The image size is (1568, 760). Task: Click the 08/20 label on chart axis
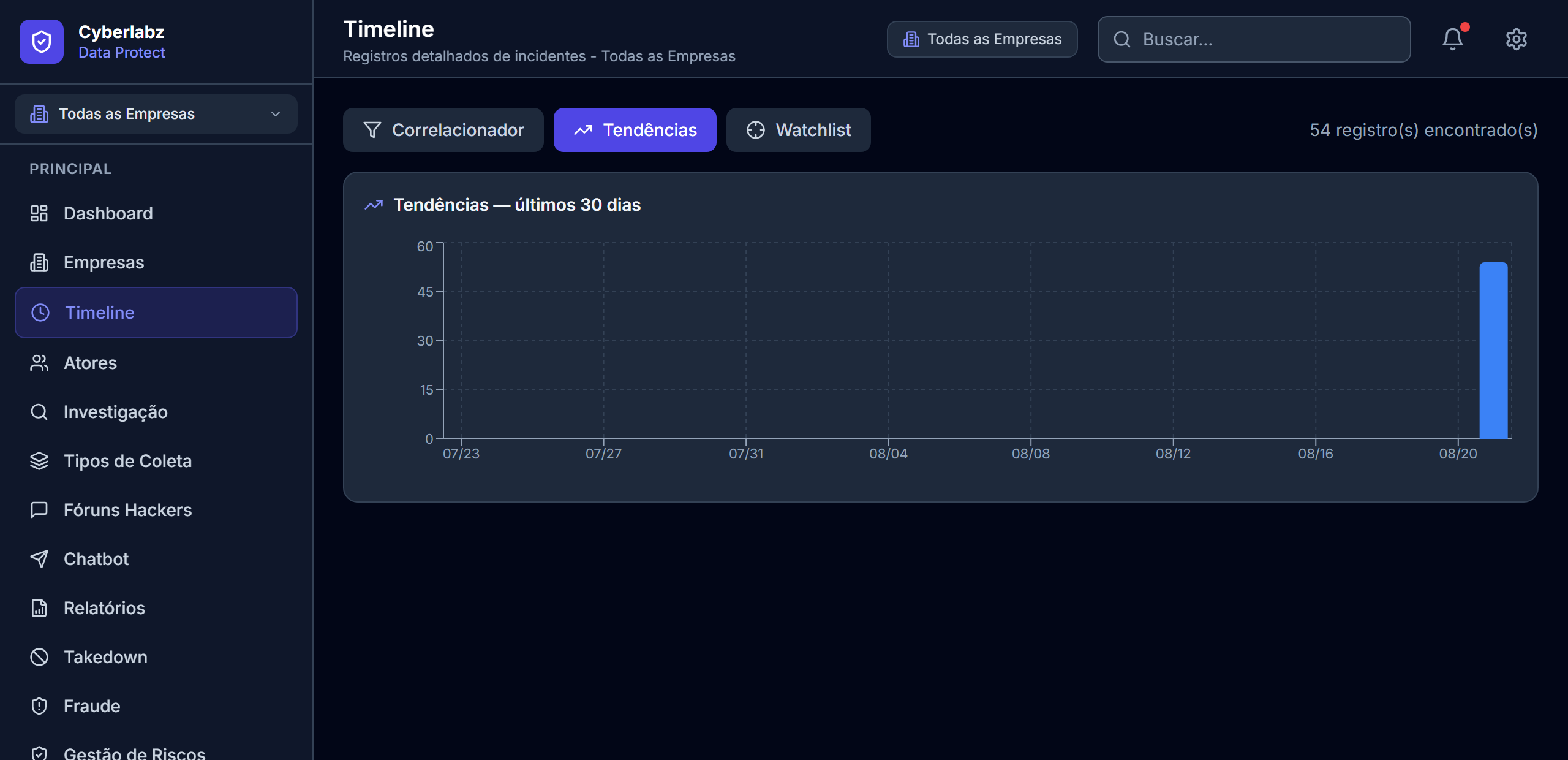click(x=1458, y=454)
